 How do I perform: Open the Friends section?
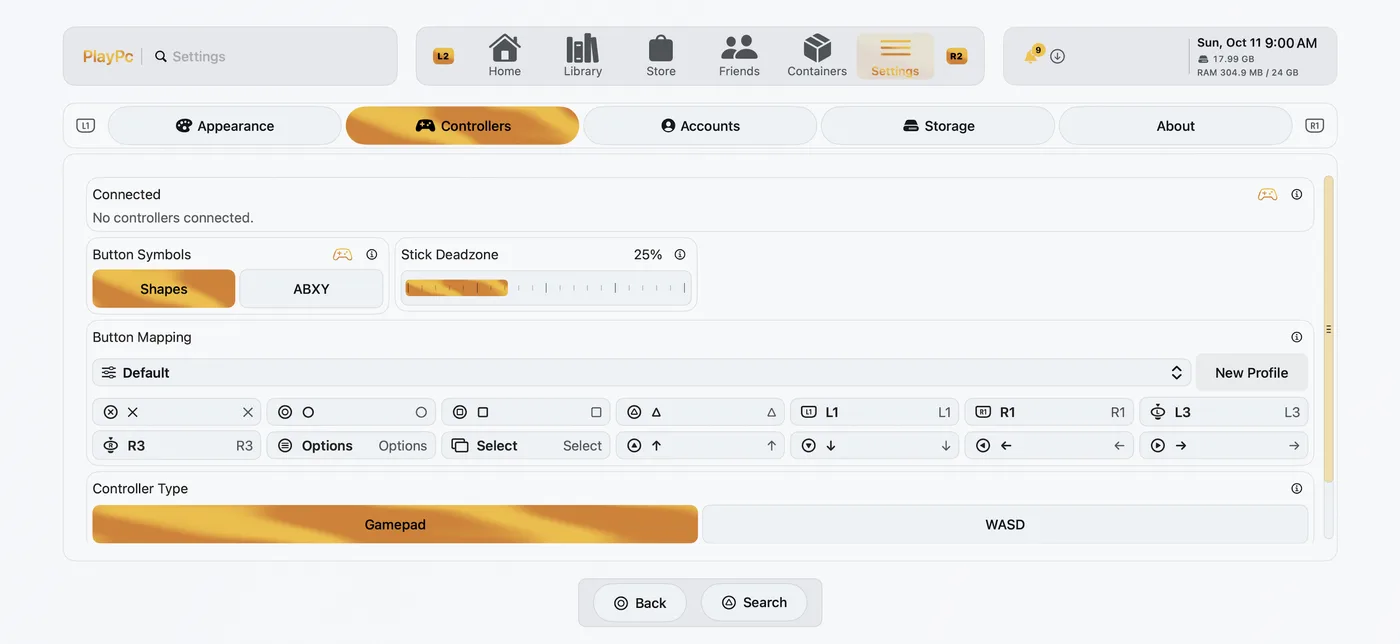(739, 56)
